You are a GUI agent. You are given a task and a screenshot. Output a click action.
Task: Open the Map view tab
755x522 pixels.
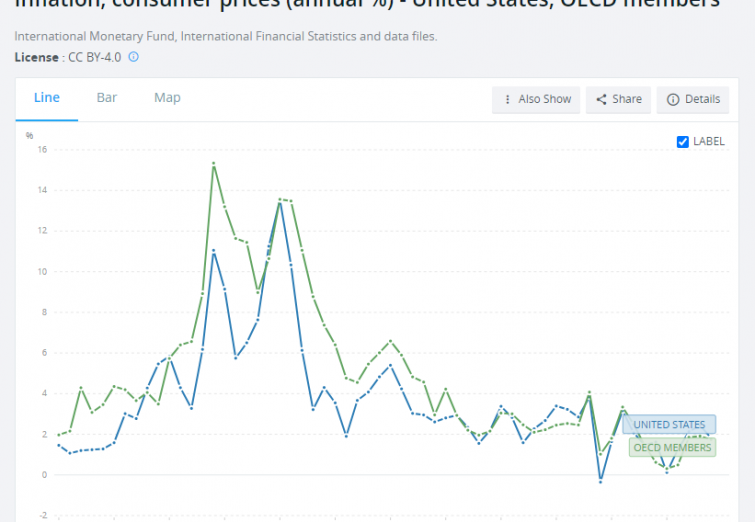click(x=167, y=97)
